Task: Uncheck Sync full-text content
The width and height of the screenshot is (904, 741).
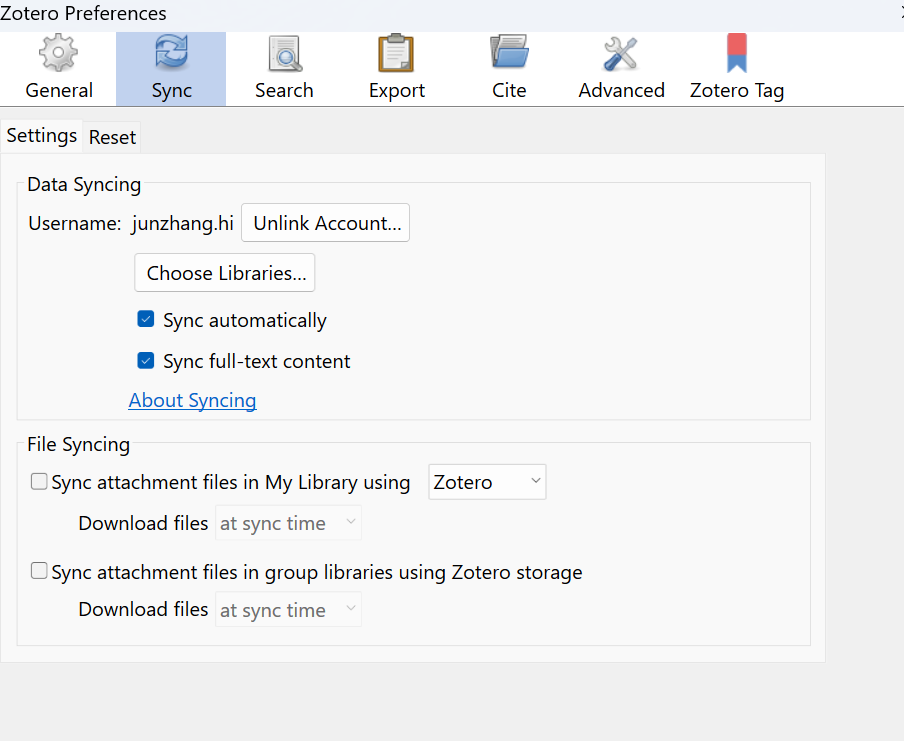Action: tap(146, 360)
